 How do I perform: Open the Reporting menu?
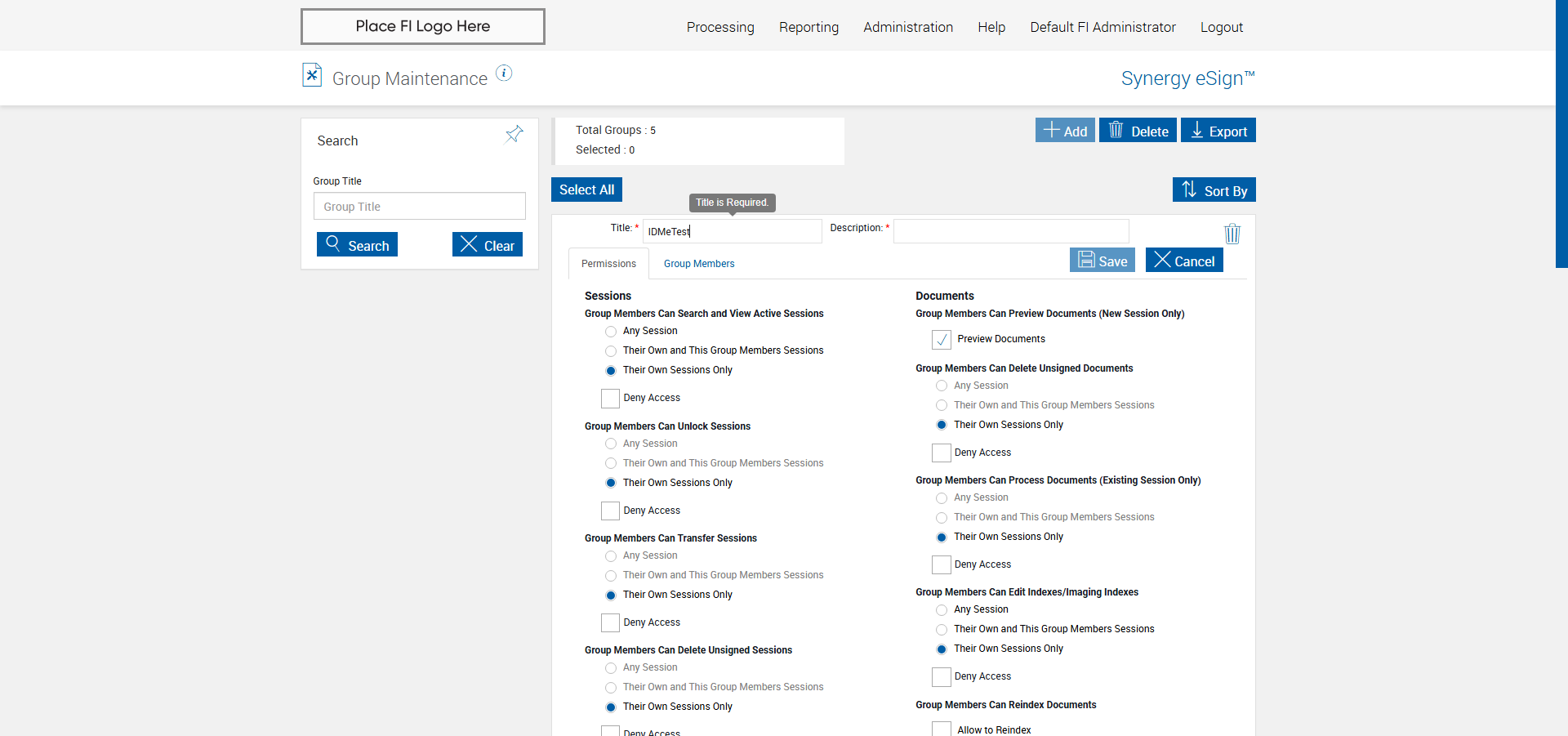808,27
